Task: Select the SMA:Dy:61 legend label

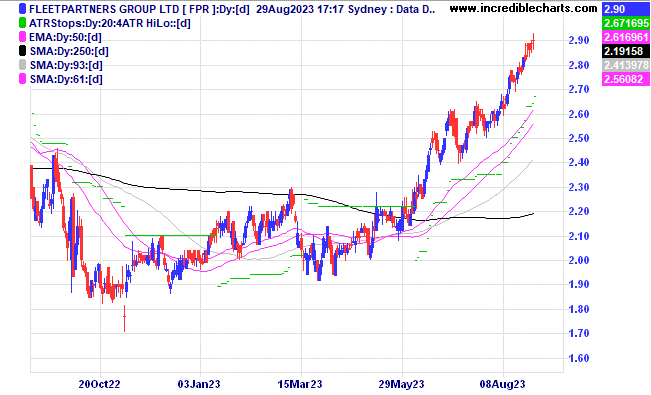Action: (66, 79)
